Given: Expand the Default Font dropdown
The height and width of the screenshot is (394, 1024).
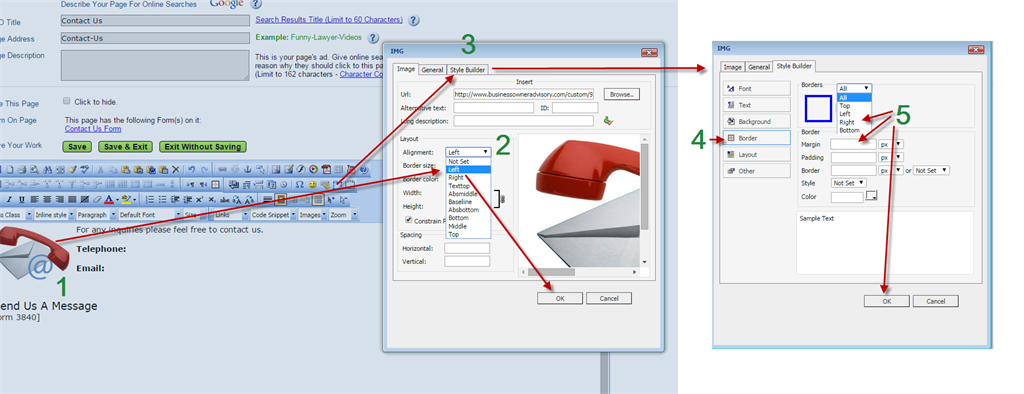Looking at the screenshot, I should pos(150,214).
